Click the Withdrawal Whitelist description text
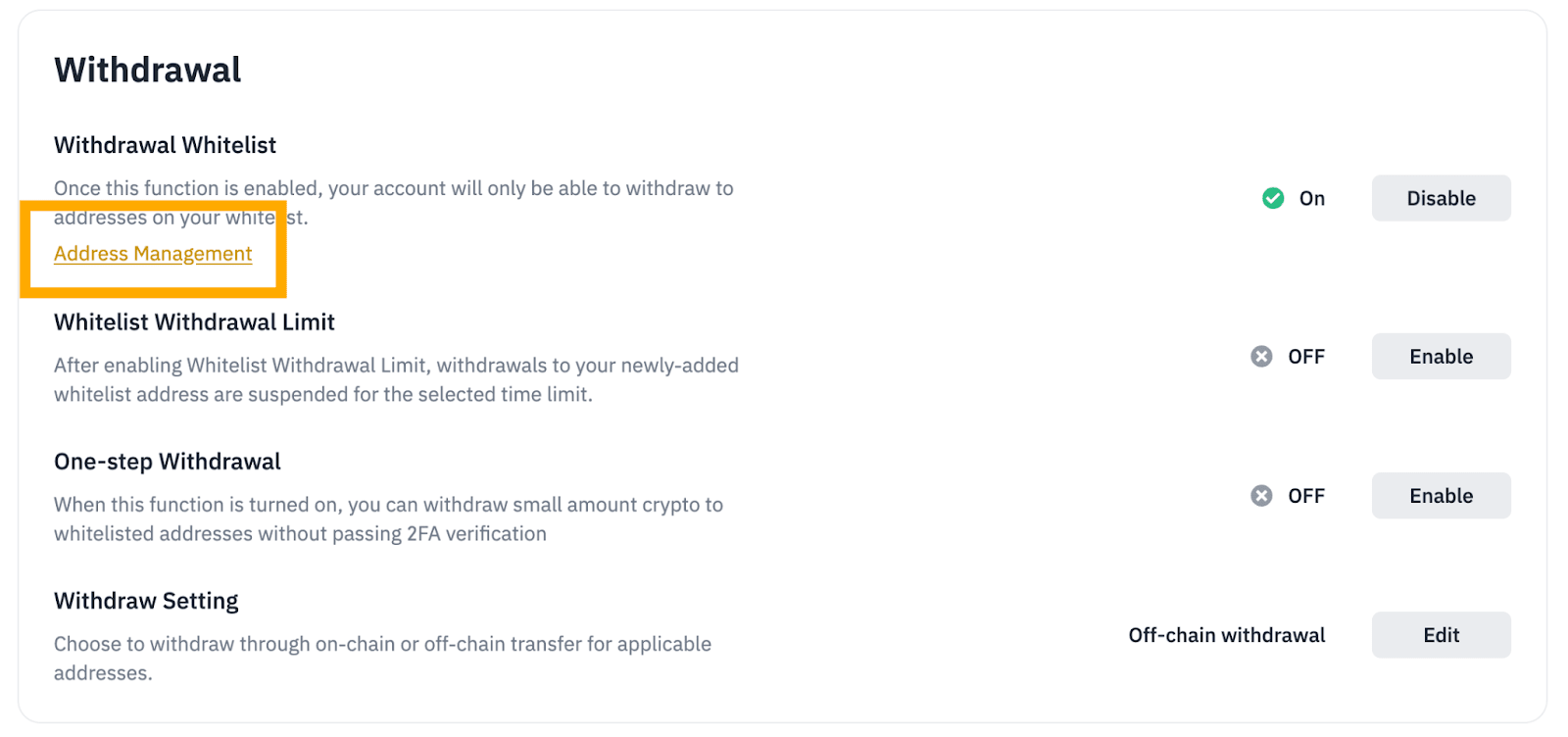The height and width of the screenshot is (737, 1568). (393, 189)
